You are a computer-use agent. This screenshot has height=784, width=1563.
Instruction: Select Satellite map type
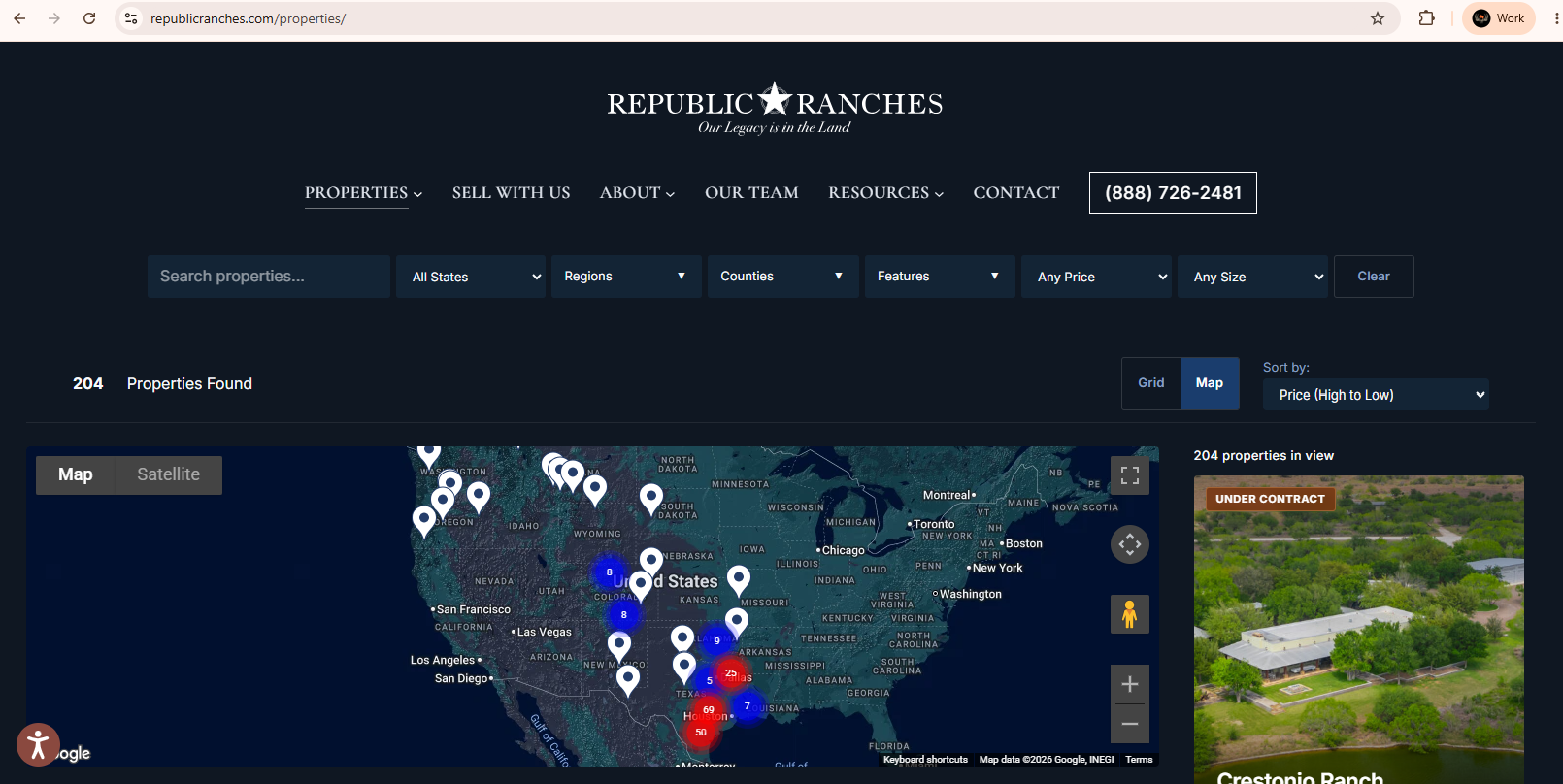(168, 474)
